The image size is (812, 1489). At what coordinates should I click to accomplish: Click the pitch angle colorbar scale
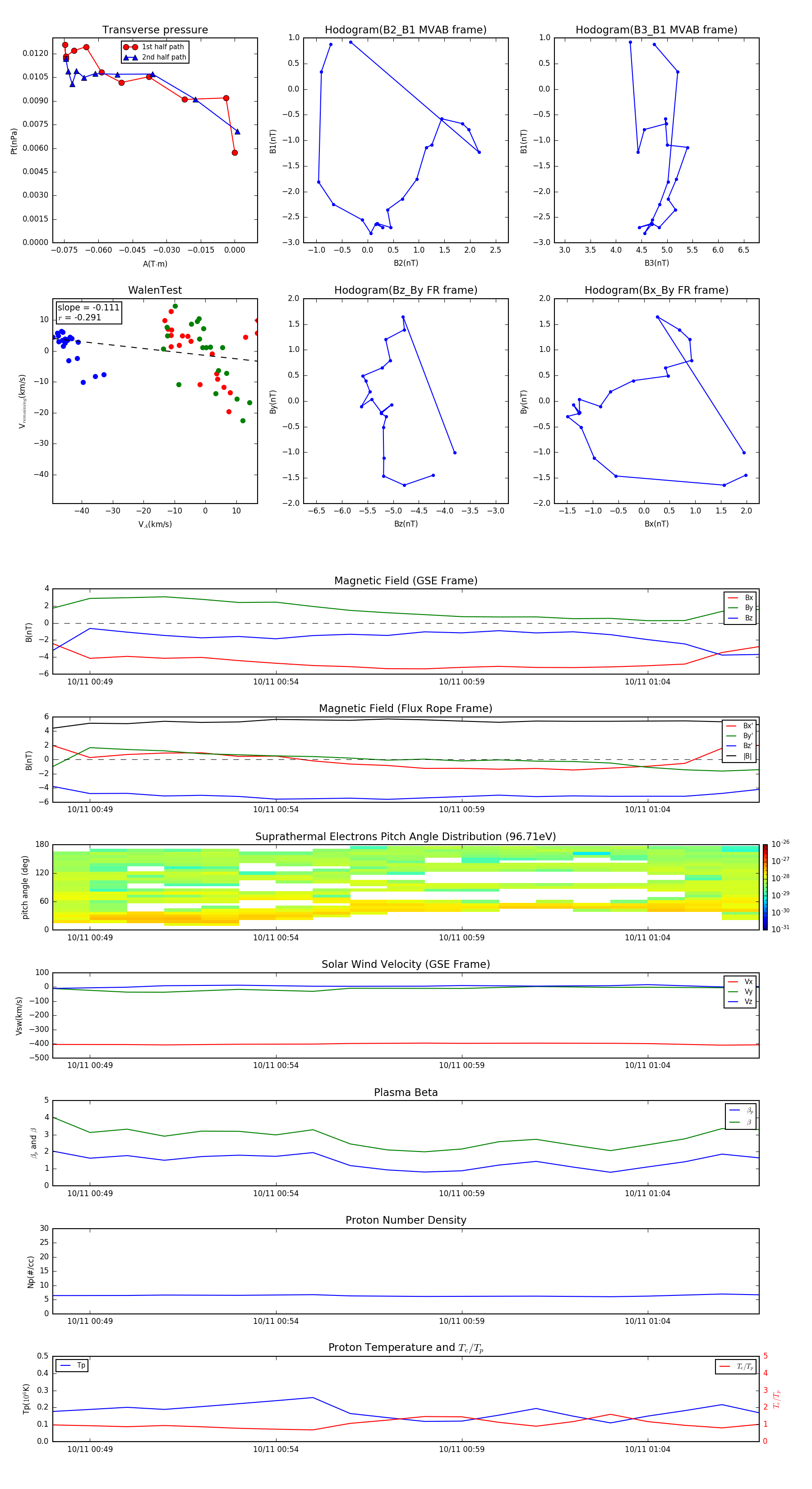pos(765,887)
